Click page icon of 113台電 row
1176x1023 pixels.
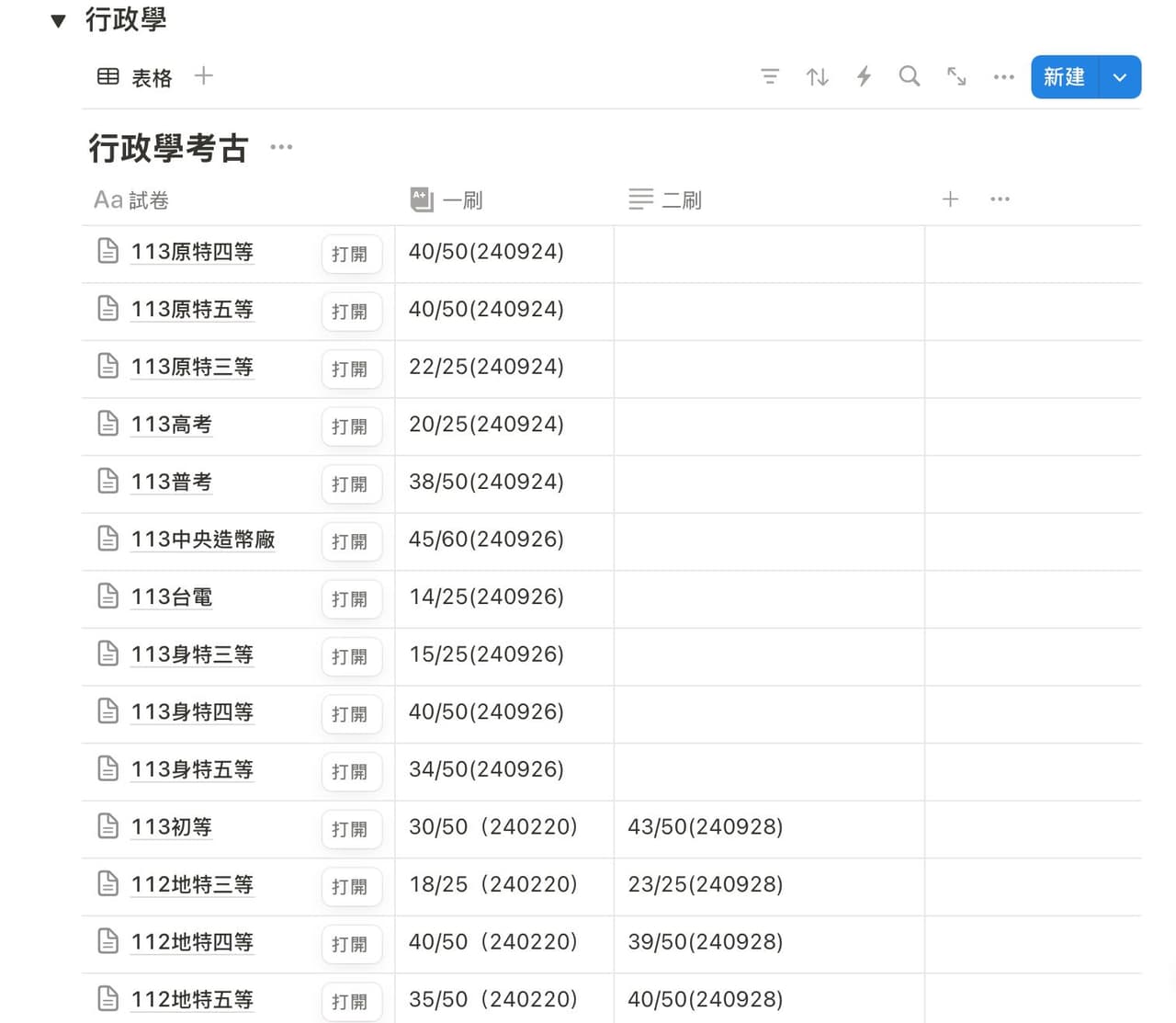107,596
